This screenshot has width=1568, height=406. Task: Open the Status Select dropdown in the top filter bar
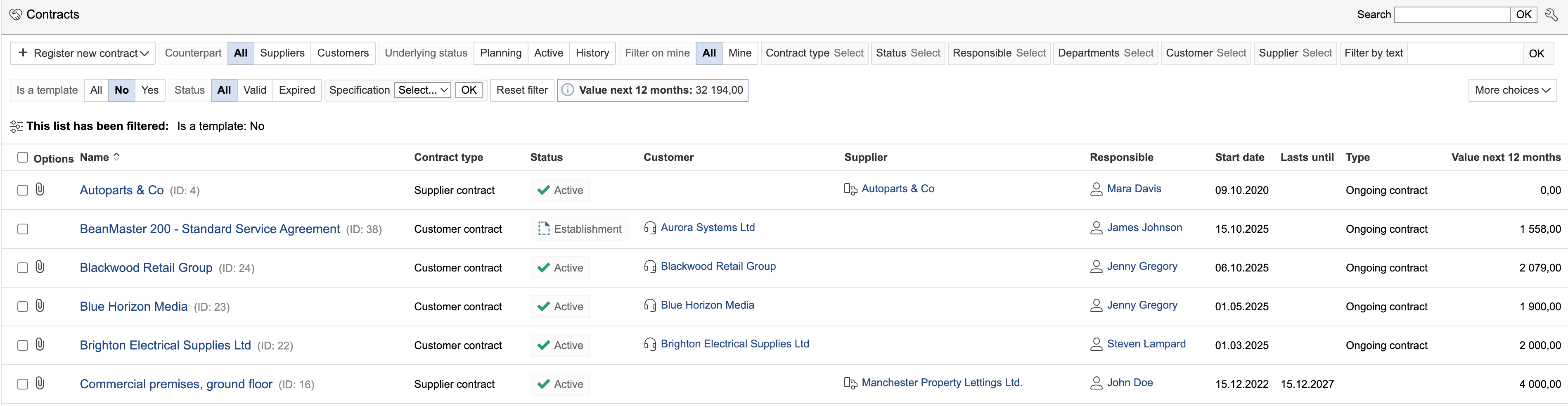tap(908, 53)
